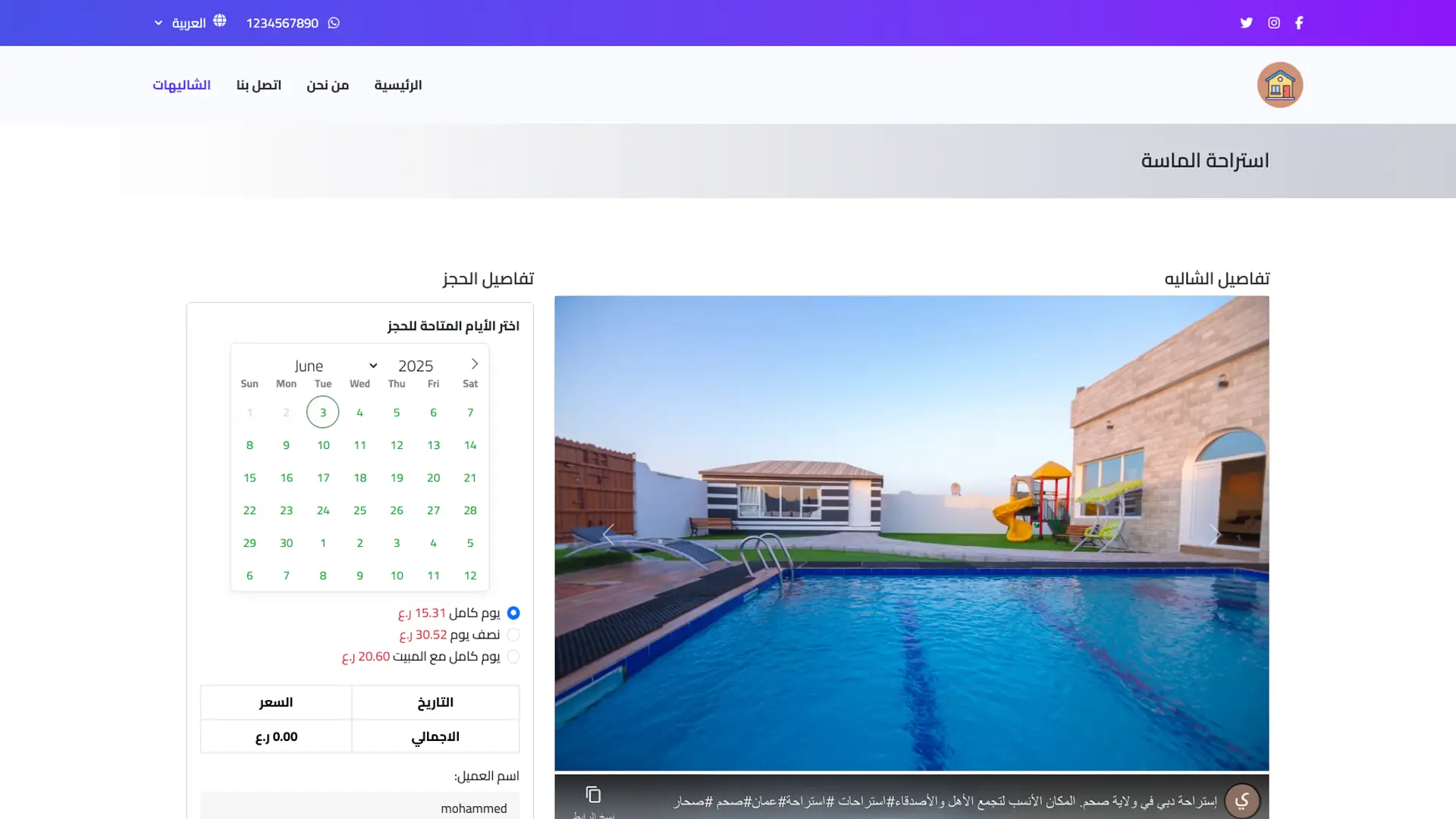Screen dimensions: 1456x819
Task: Click the Twitter bird icon
Action: pyautogui.click(x=1246, y=23)
